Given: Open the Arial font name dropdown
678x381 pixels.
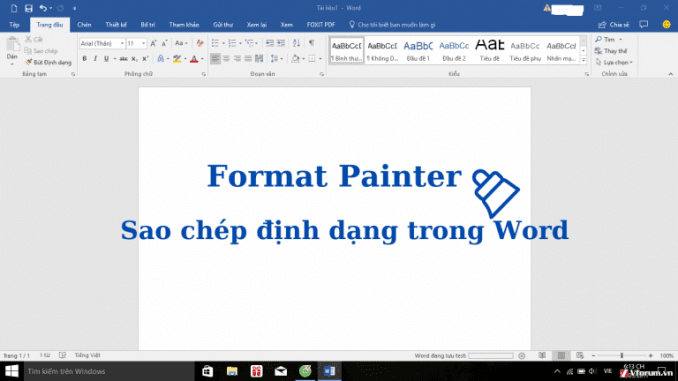Looking at the screenshot, I should (122, 44).
